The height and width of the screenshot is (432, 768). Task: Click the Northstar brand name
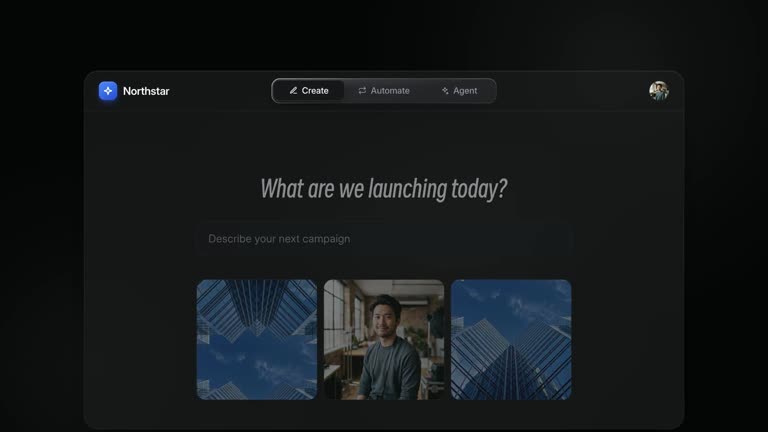146,91
